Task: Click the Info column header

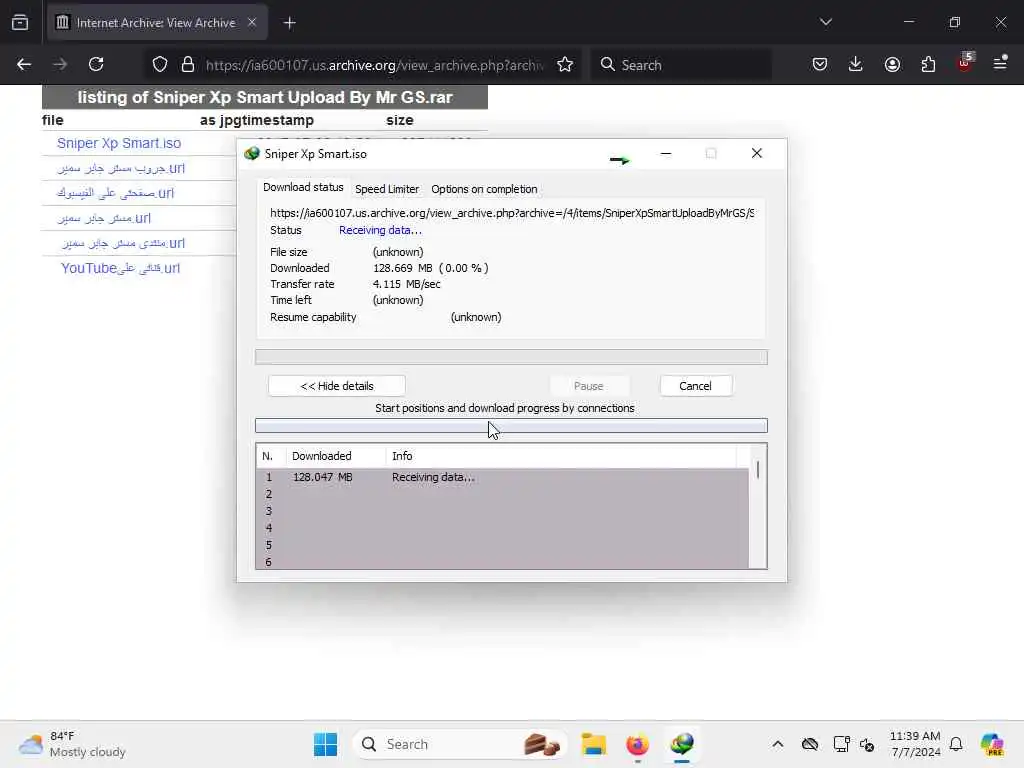Action: 562,456
